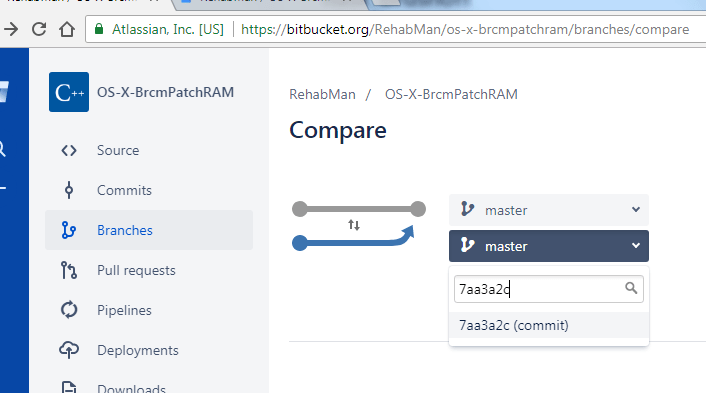Click the Bitbucket logo in blue bar
Screen dimensions: 706x393
click(x=4, y=92)
